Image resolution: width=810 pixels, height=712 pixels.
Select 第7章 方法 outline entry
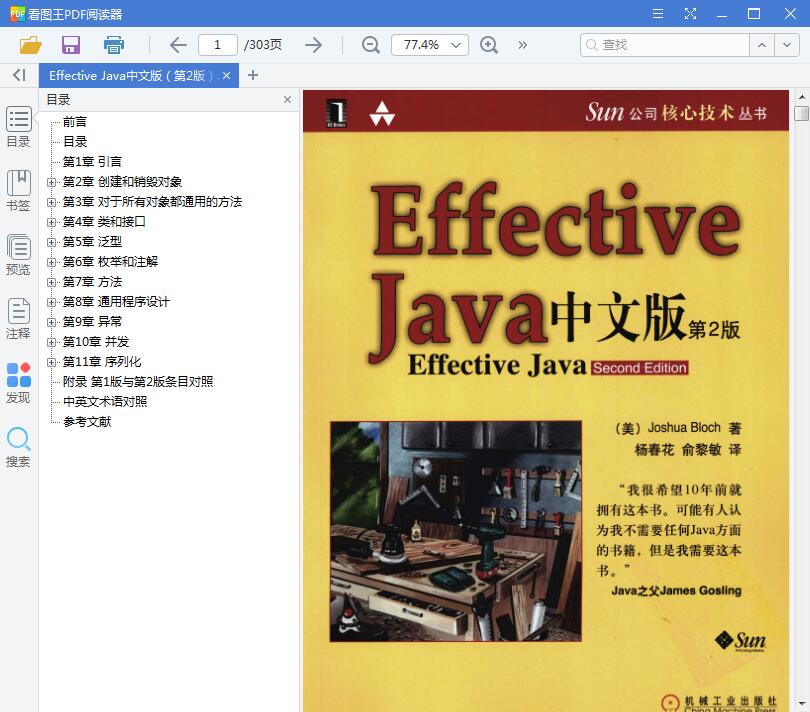click(x=92, y=282)
